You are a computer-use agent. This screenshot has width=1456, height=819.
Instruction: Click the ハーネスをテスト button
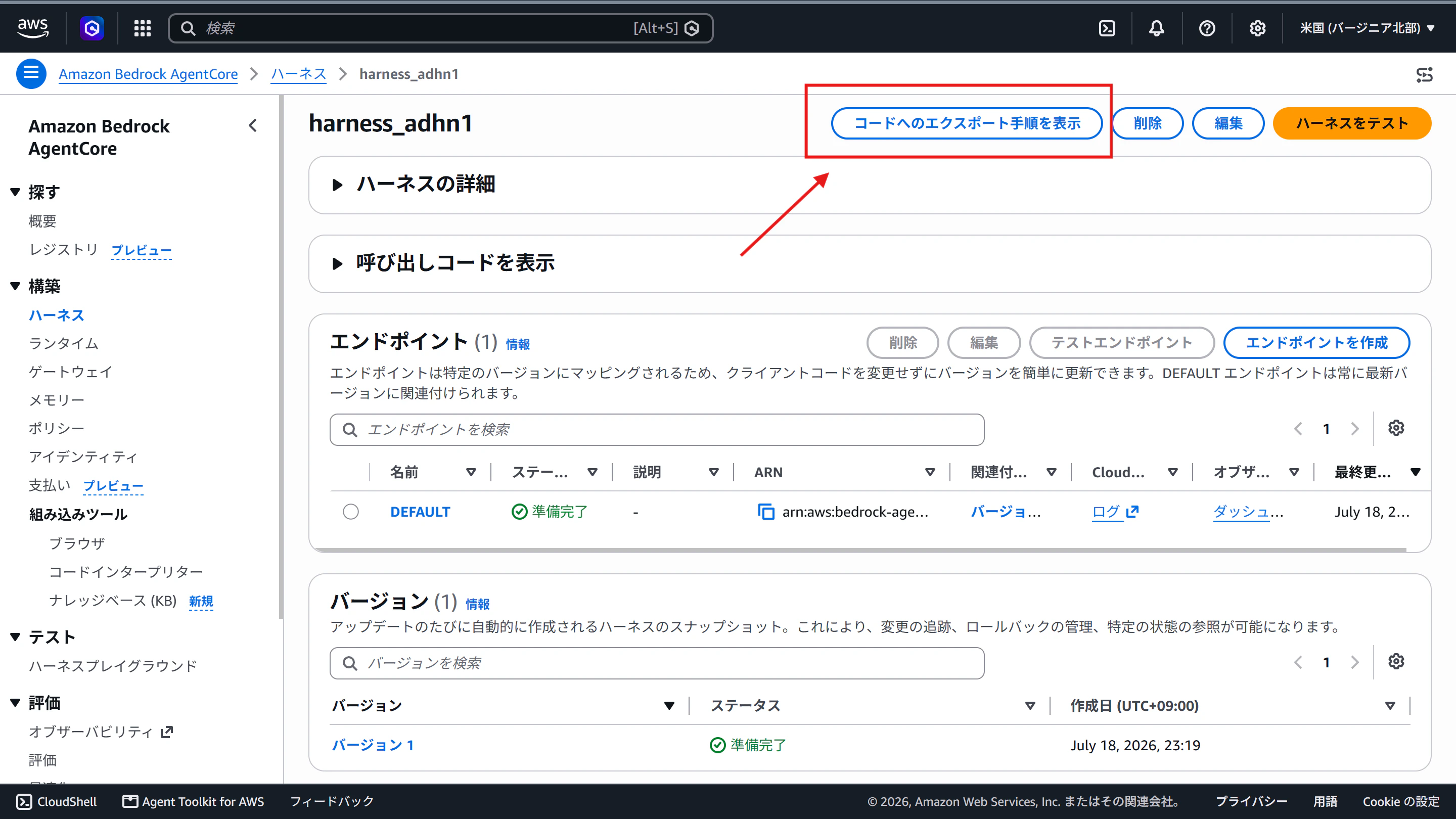1351,123
